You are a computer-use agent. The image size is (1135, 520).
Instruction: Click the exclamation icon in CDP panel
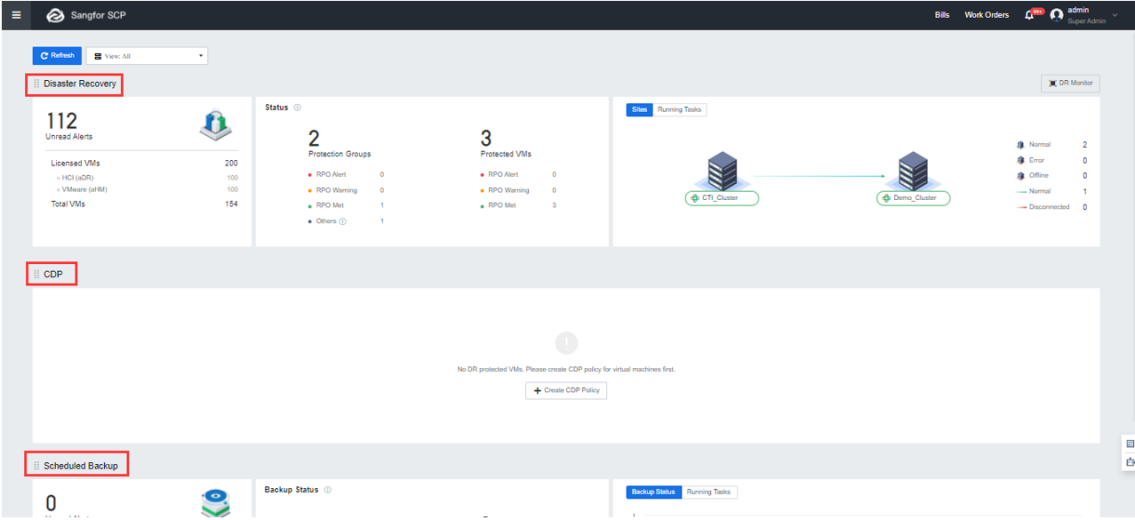click(x=566, y=343)
